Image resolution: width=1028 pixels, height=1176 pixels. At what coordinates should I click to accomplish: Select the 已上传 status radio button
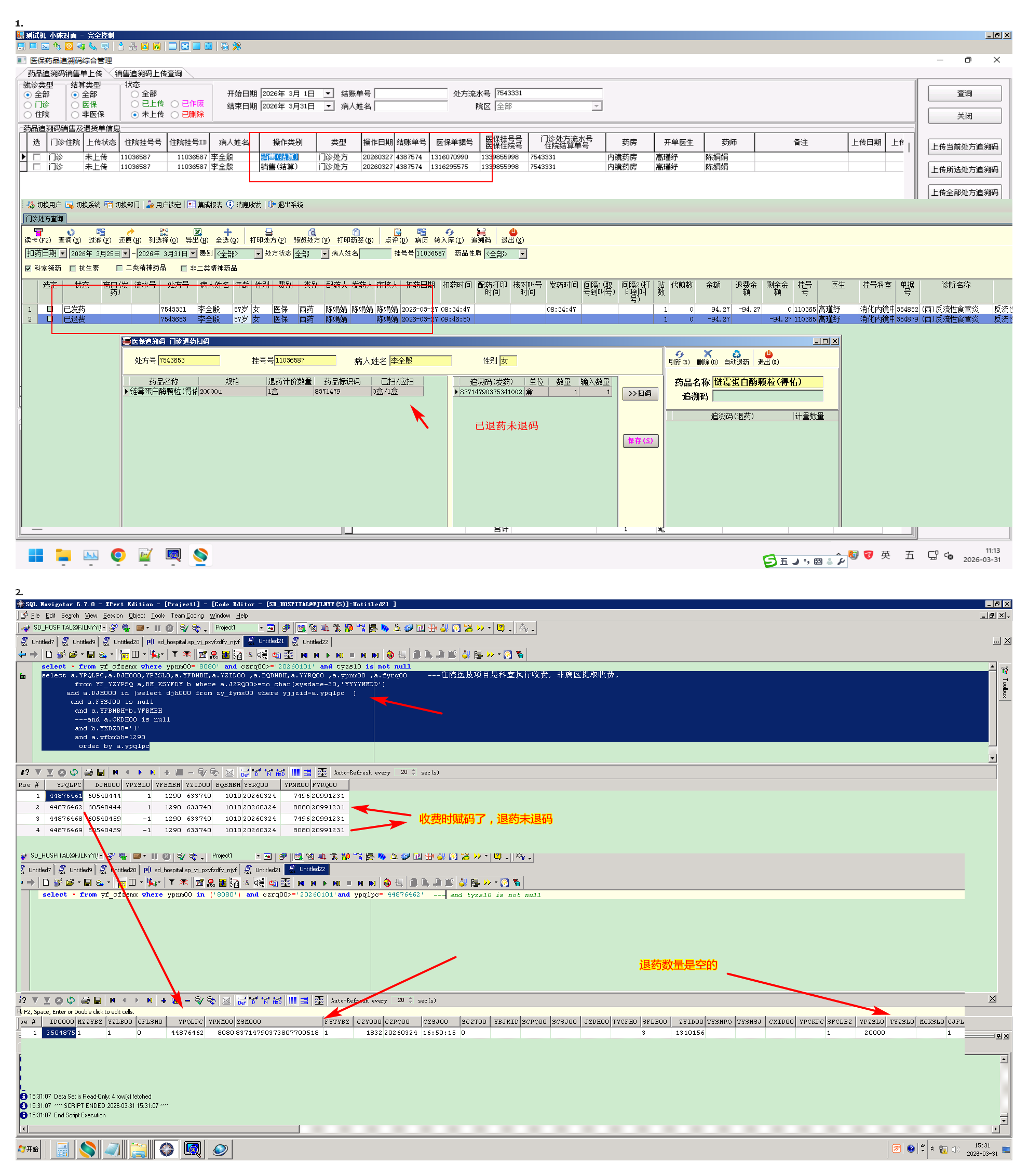(x=136, y=104)
